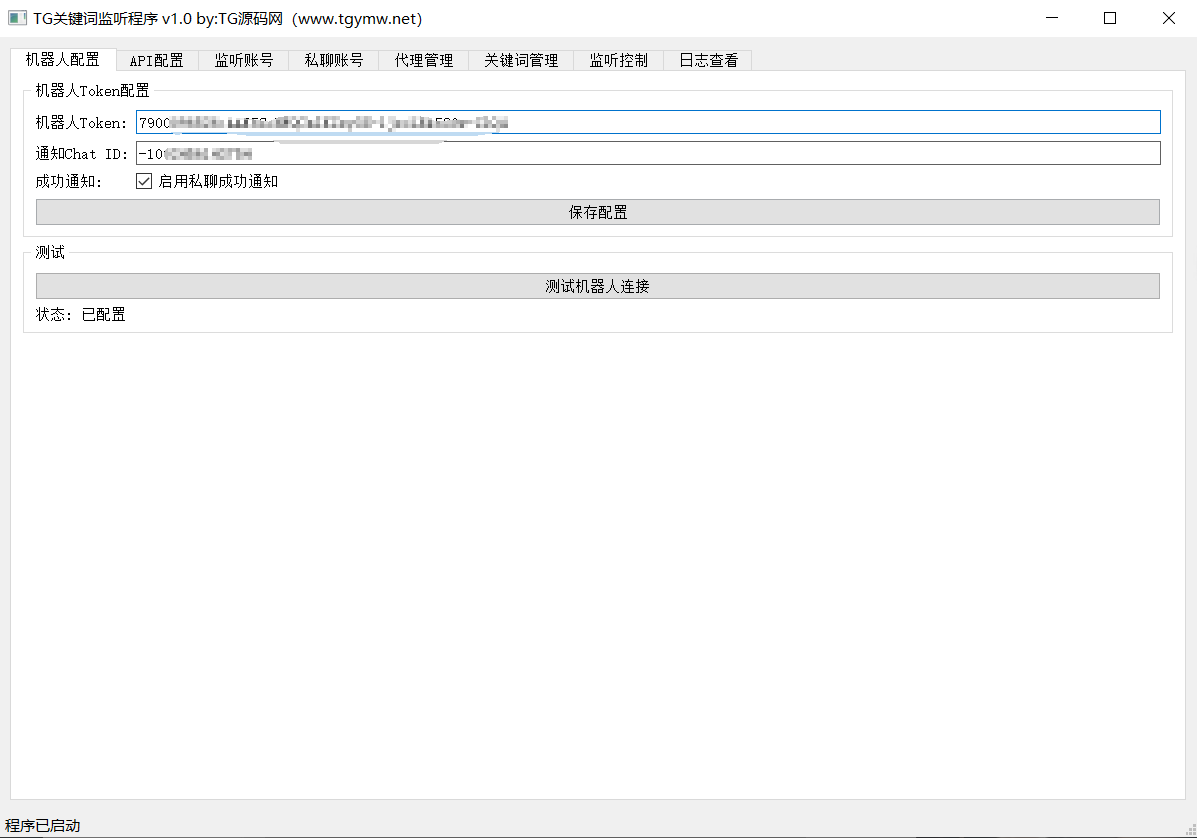Close the TG关键词监听程序 window
This screenshot has width=1197, height=838.
pyautogui.click(x=1168, y=18)
